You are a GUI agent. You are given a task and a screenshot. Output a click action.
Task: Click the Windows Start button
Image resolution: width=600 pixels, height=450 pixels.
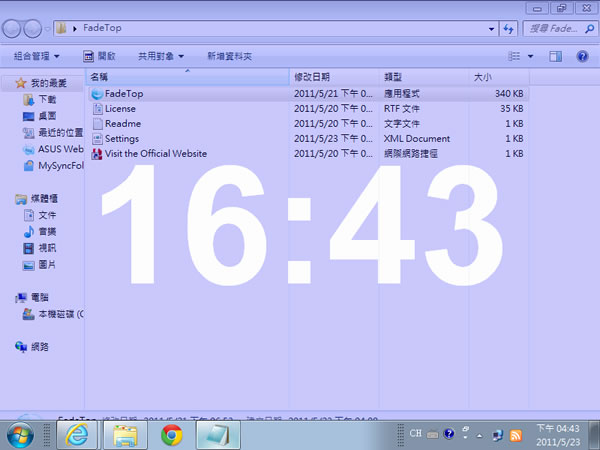[x=21, y=435]
